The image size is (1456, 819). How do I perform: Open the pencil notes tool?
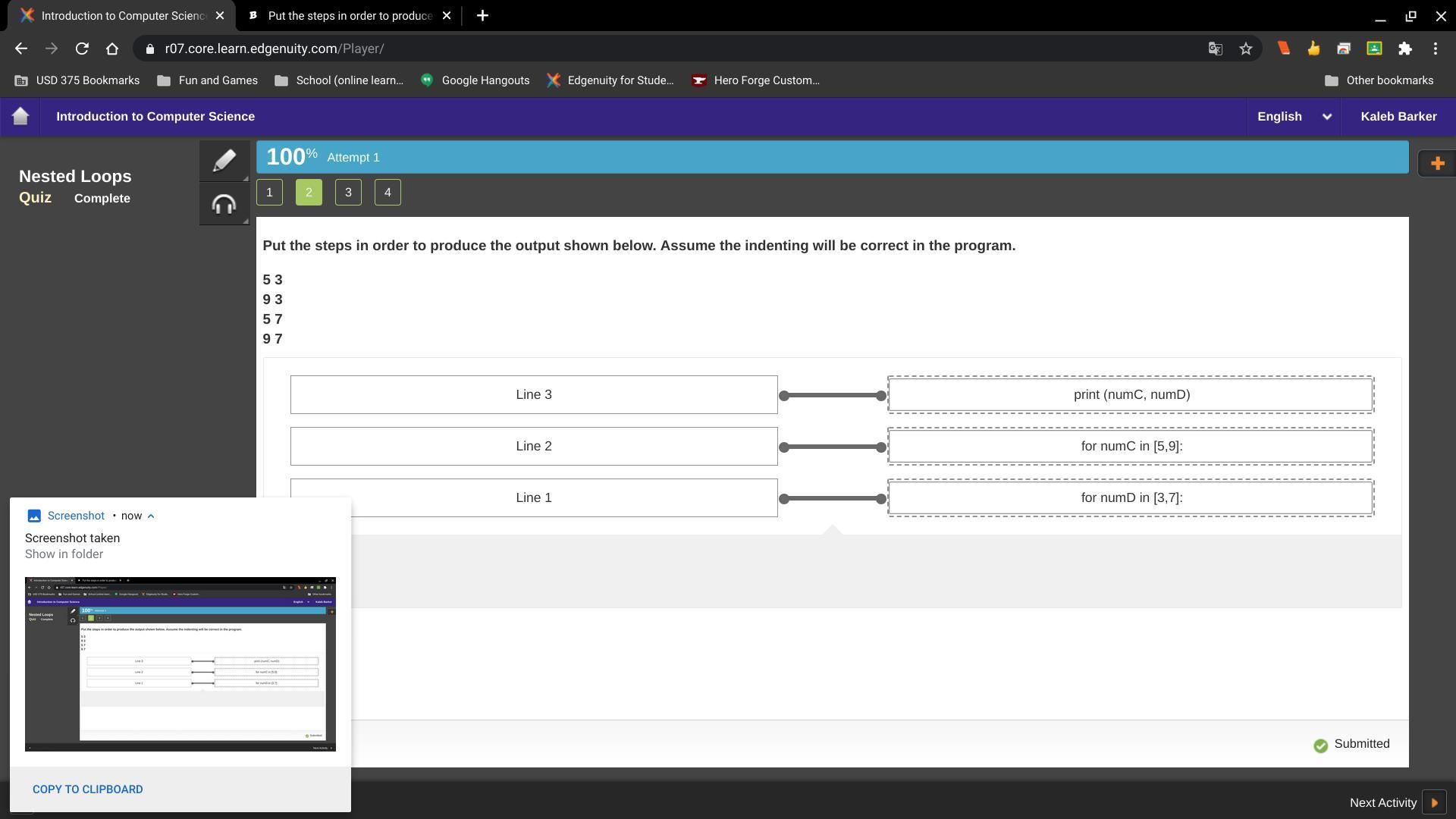point(224,161)
